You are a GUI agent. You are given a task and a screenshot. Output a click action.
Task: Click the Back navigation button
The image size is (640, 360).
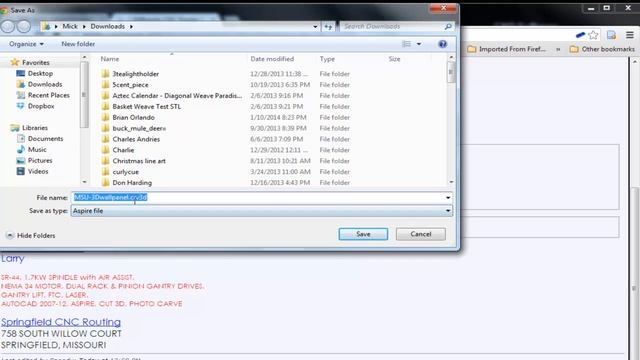pyautogui.click(x=7, y=27)
